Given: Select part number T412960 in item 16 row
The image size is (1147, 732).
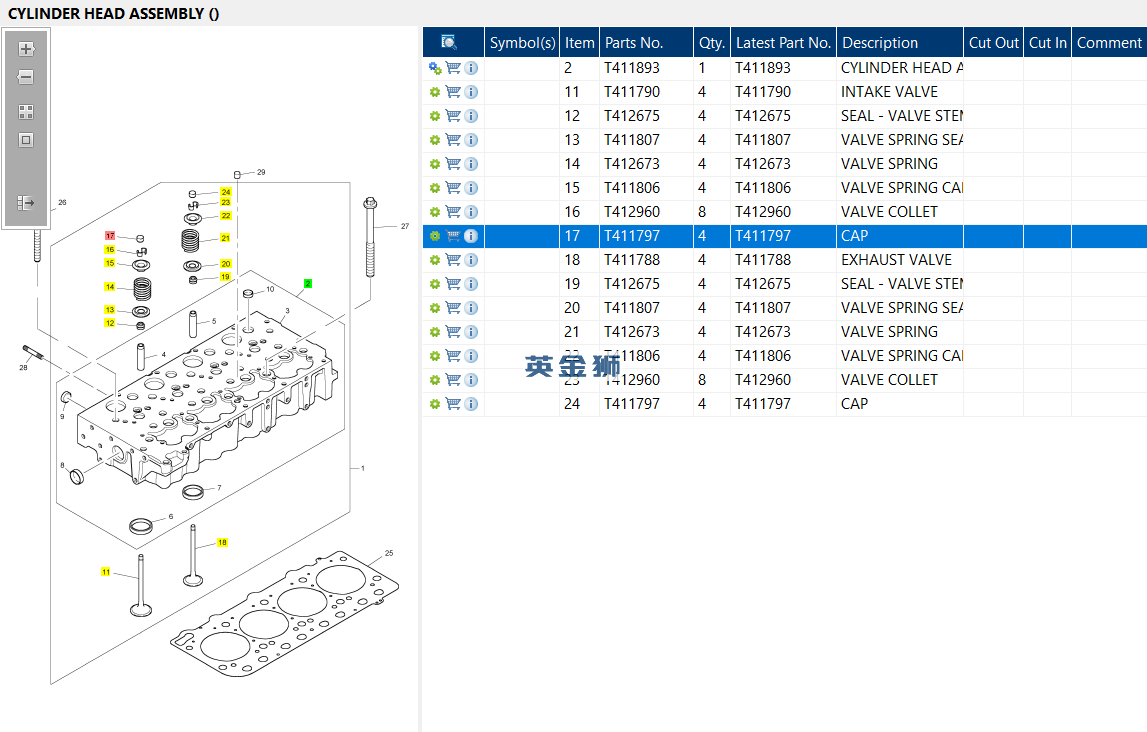Looking at the screenshot, I should pyautogui.click(x=632, y=212).
